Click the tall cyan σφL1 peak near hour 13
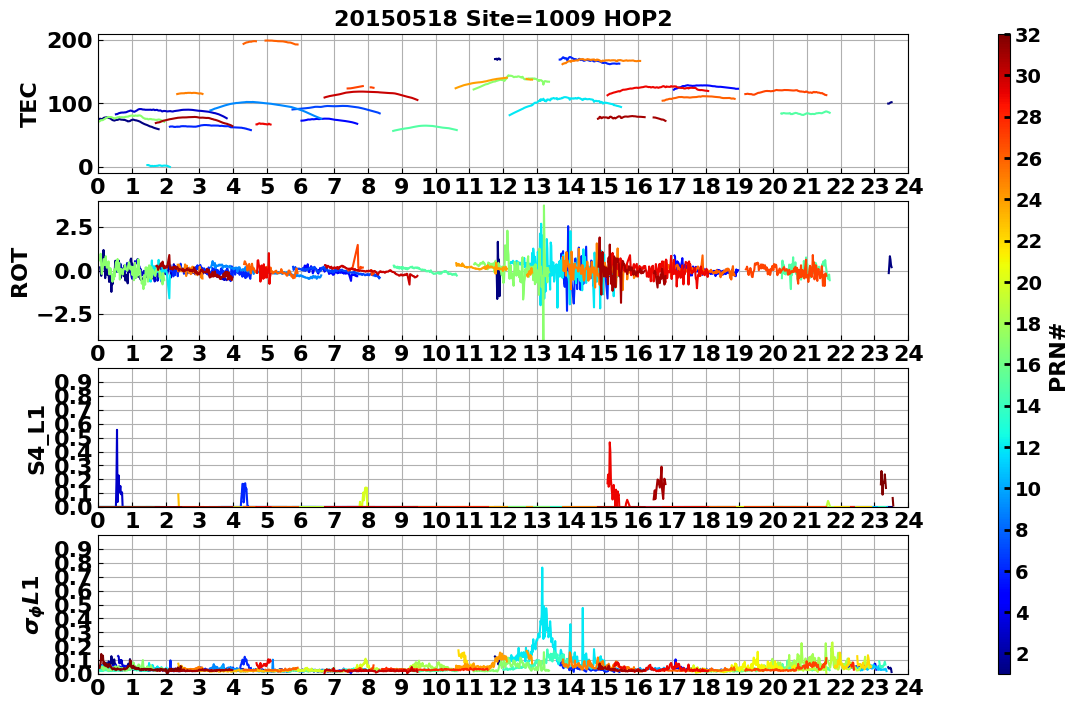 pyautogui.click(x=543, y=605)
